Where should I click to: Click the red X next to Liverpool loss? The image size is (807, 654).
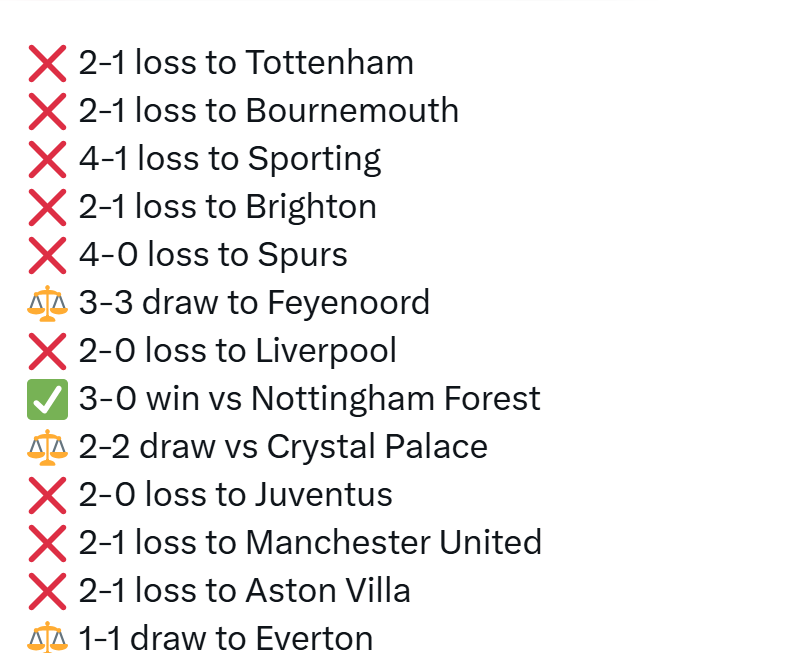click(46, 351)
